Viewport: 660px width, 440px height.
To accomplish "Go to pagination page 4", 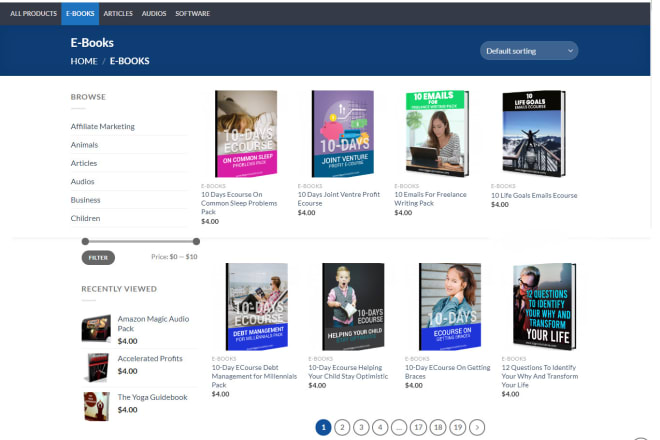I will click(x=380, y=427).
